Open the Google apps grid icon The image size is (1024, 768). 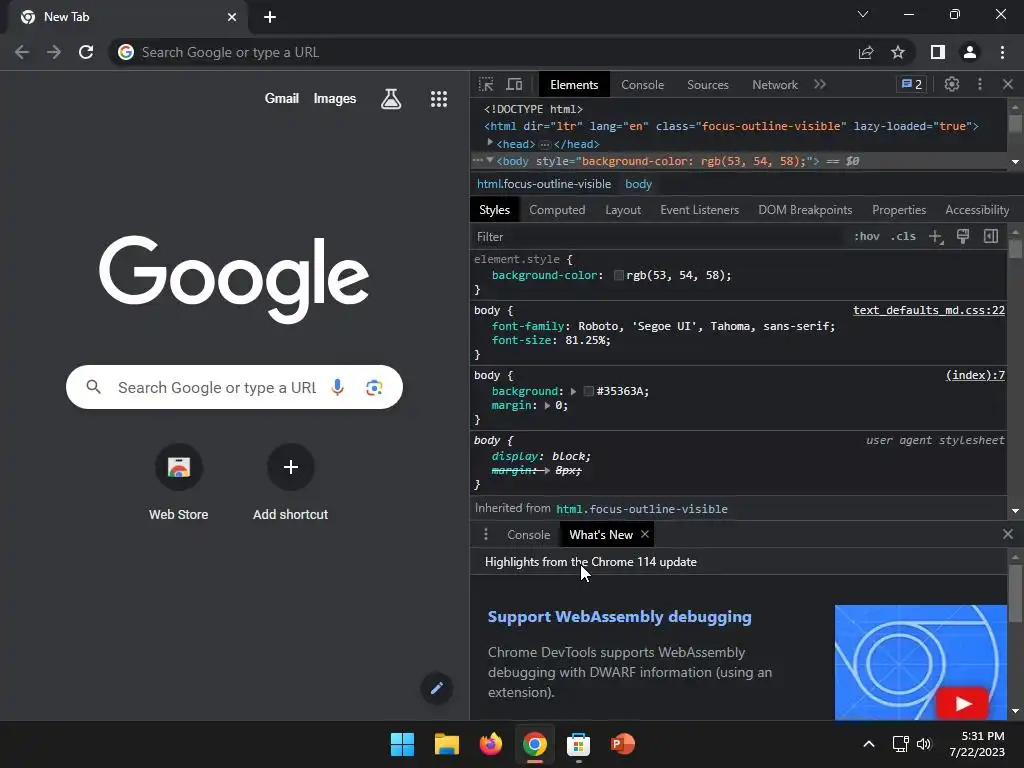pos(439,99)
